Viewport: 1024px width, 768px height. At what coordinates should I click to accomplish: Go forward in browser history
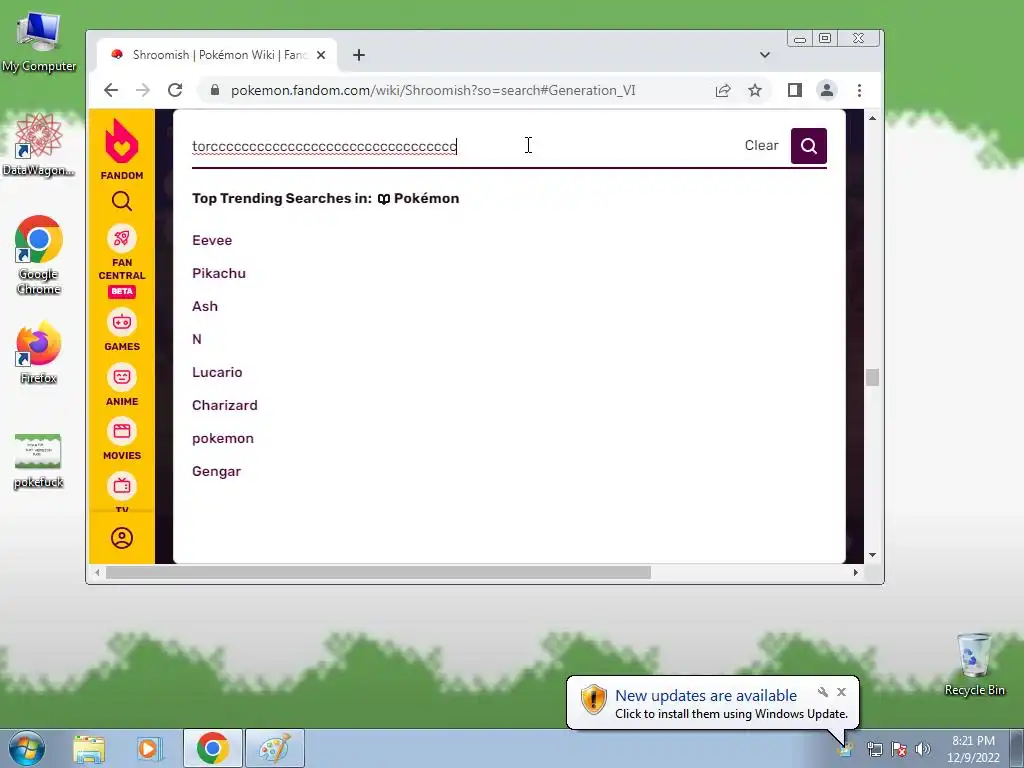coord(142,90)
